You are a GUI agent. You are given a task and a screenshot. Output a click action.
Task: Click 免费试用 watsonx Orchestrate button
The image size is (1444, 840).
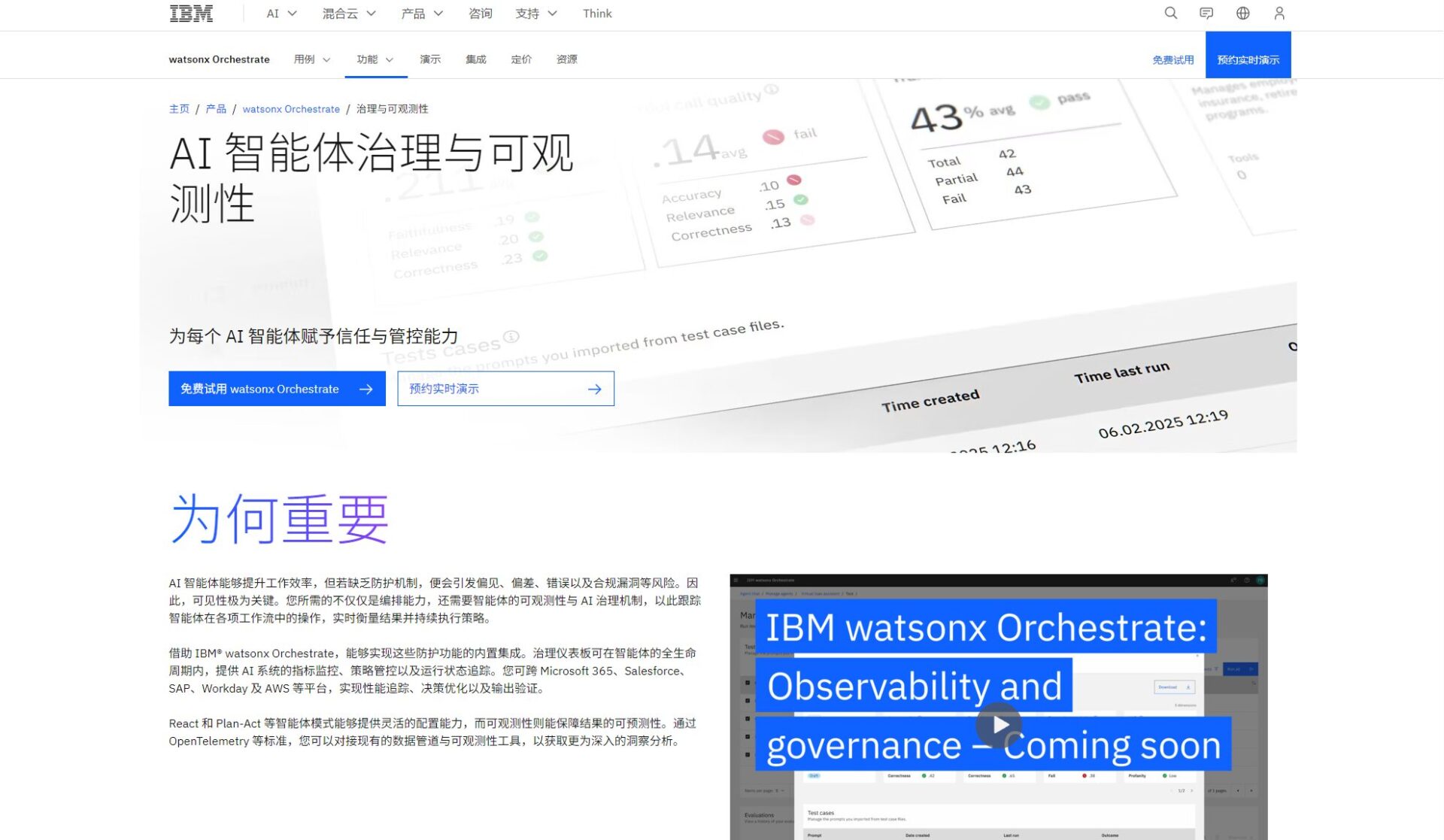point(276,388)
